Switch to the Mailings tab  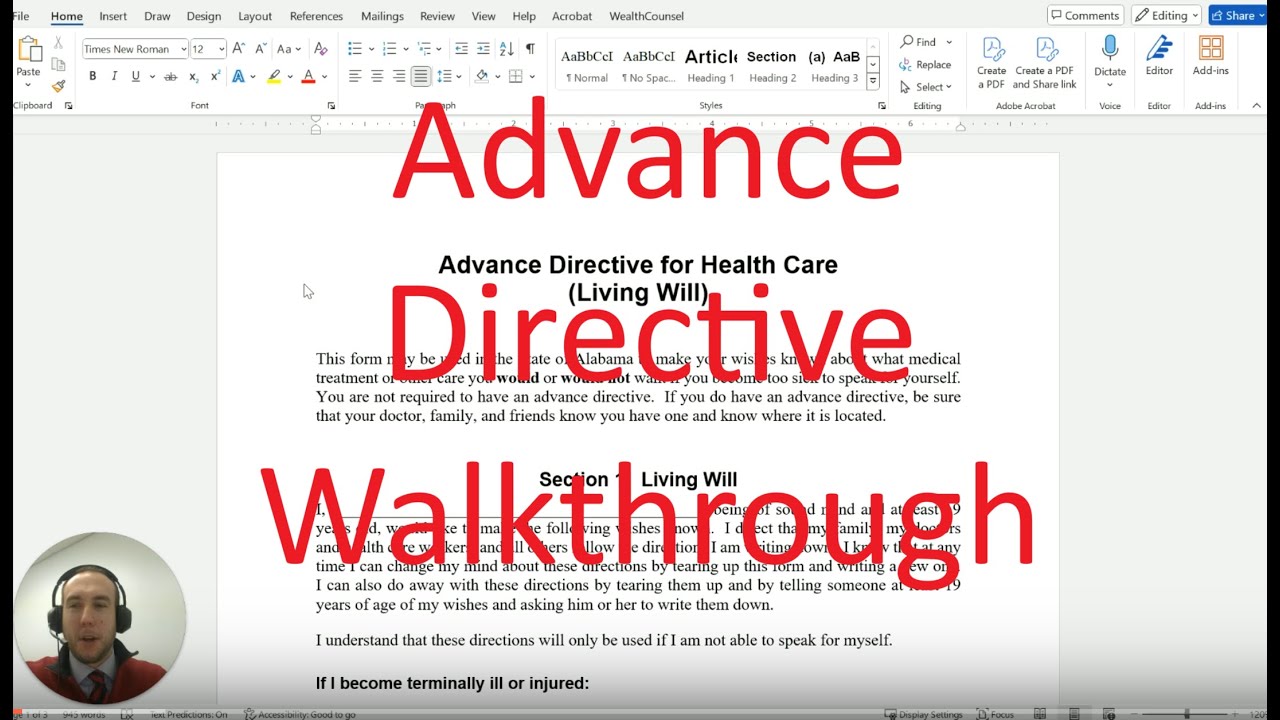point(382,16)
